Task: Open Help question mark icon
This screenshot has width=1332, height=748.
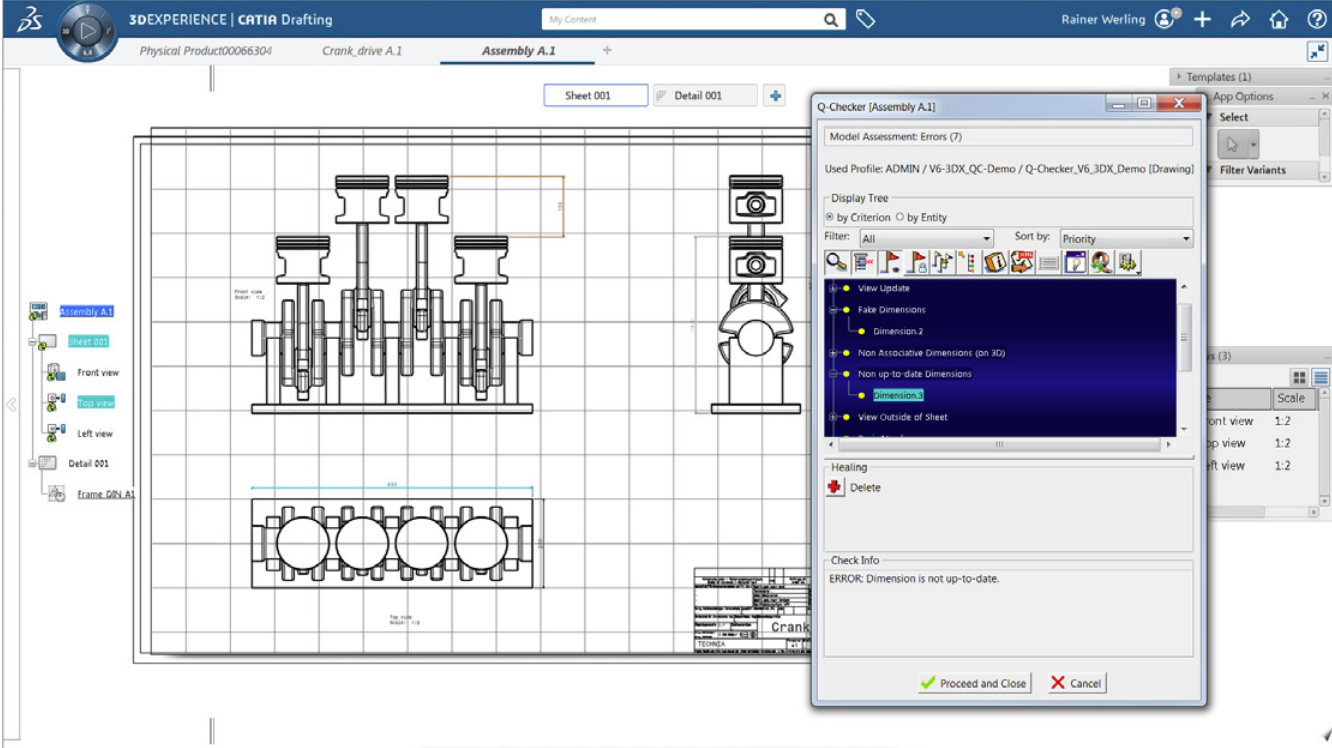Action: [1317, 19]
